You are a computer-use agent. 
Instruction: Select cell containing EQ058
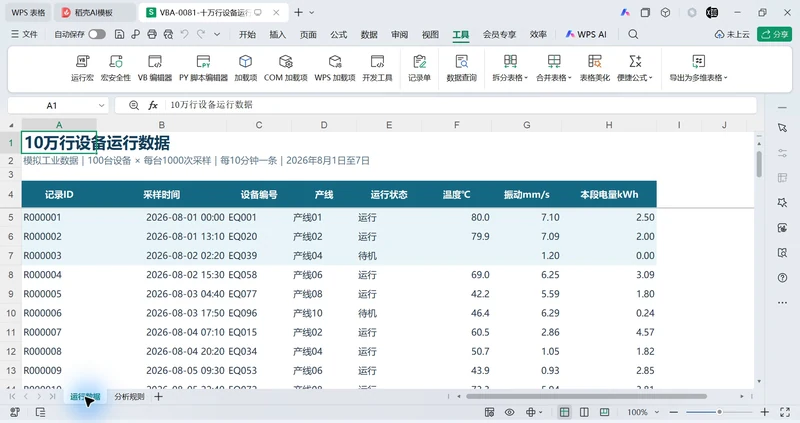[x=259, y=275]
